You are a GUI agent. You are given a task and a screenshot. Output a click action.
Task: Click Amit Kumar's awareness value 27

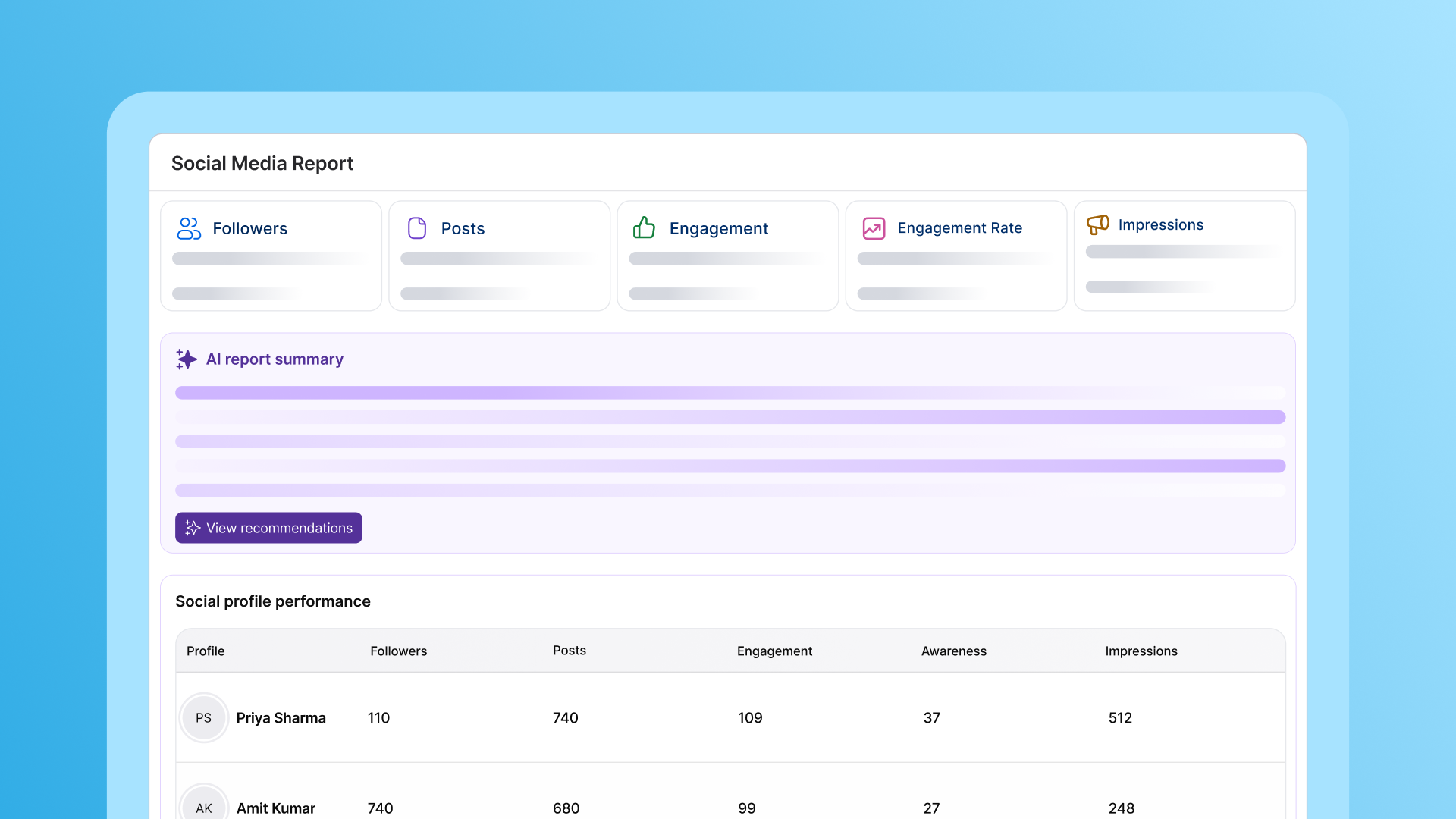(x=932, y=808)
